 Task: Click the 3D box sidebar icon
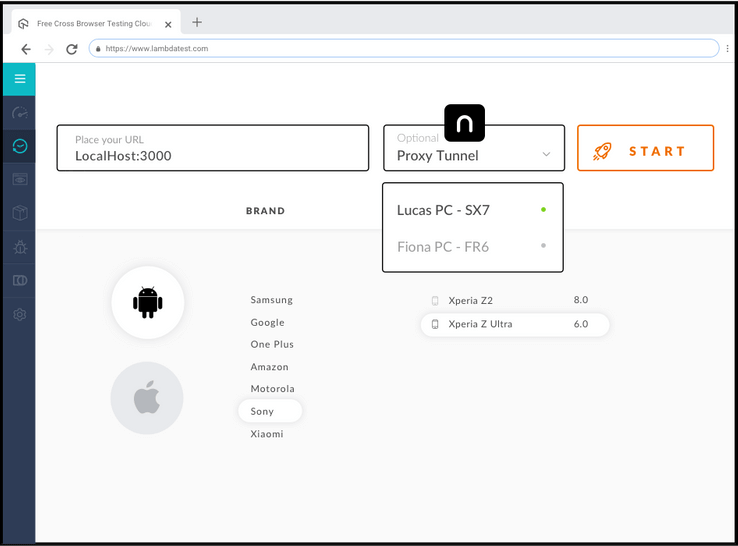(19, 213)
